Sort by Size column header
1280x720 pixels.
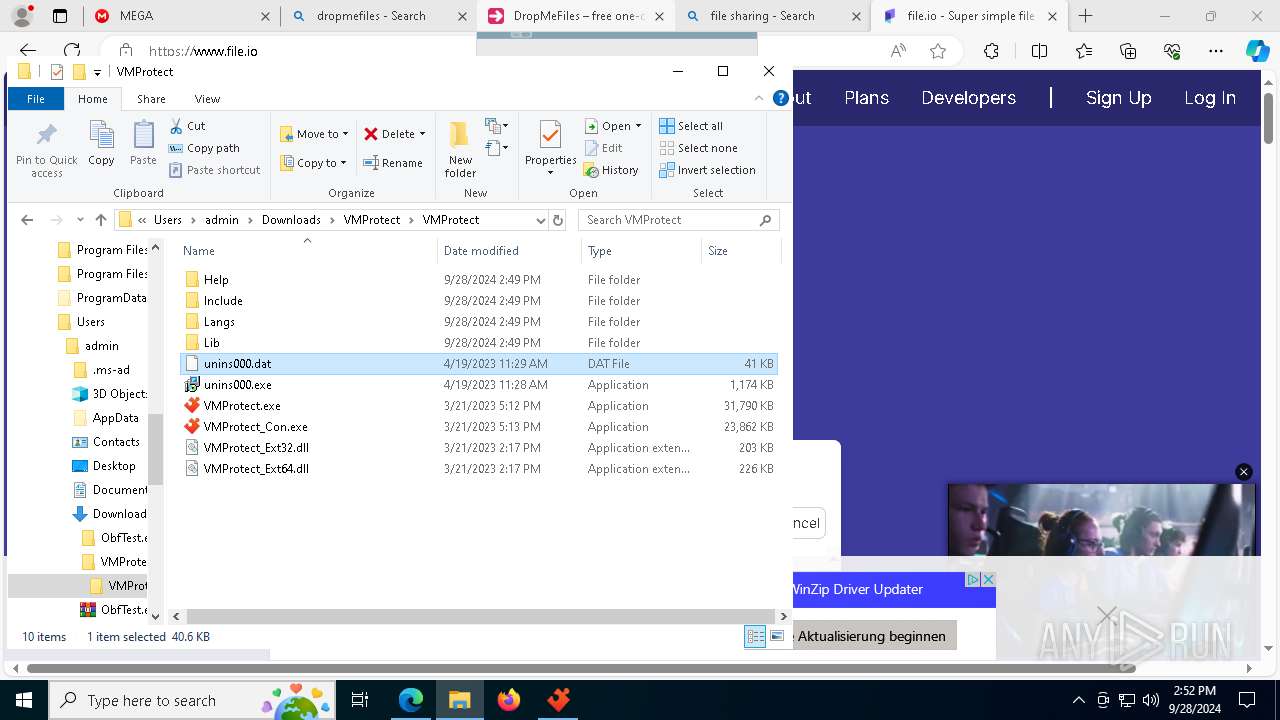point(741,251)
